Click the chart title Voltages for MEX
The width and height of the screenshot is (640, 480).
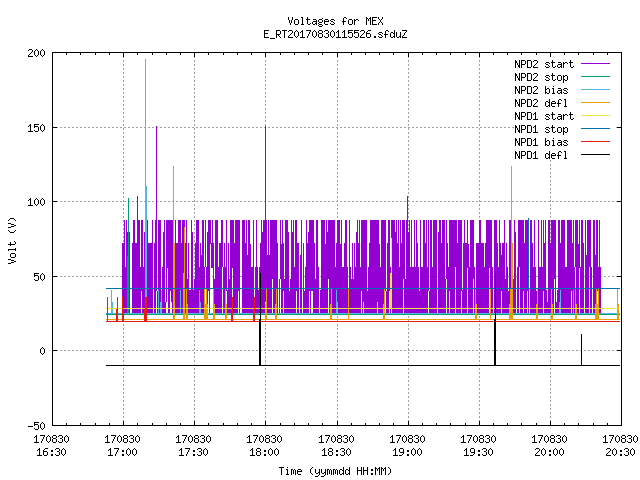335,21
